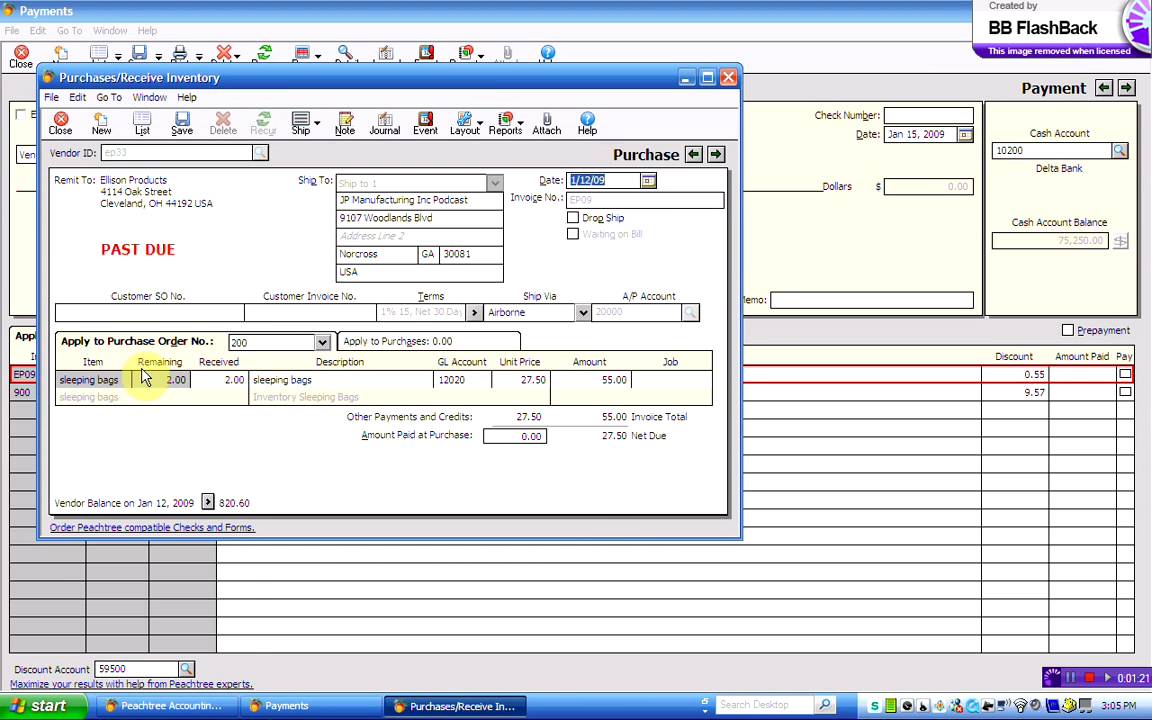Click Maximize your results Peachtree experts link
This screenshot has width=1152, height=720.
pyautogui.click(x=131, y=684)
